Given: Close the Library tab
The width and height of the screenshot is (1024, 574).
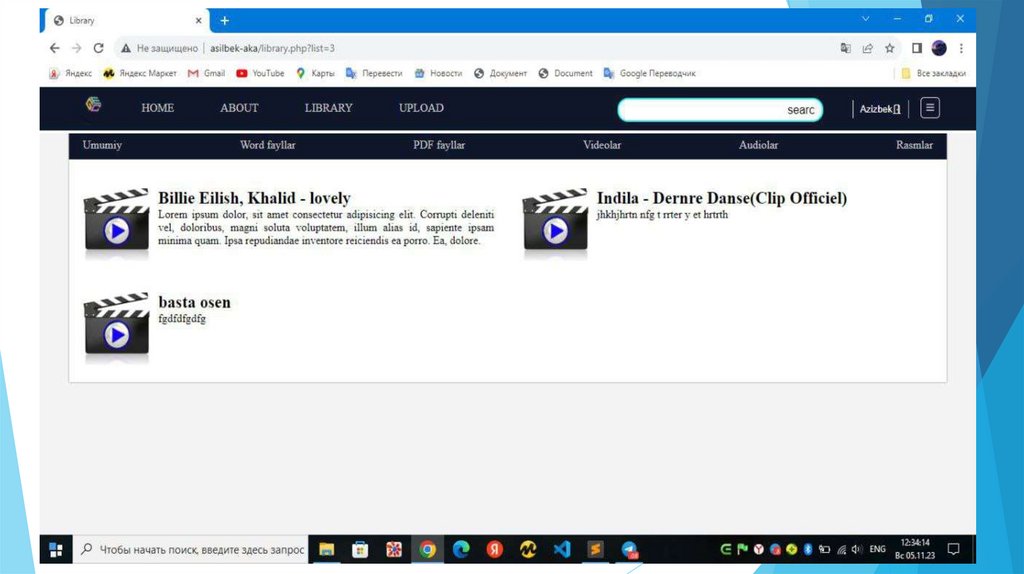Looking at the screenshot, I should 199,21.
